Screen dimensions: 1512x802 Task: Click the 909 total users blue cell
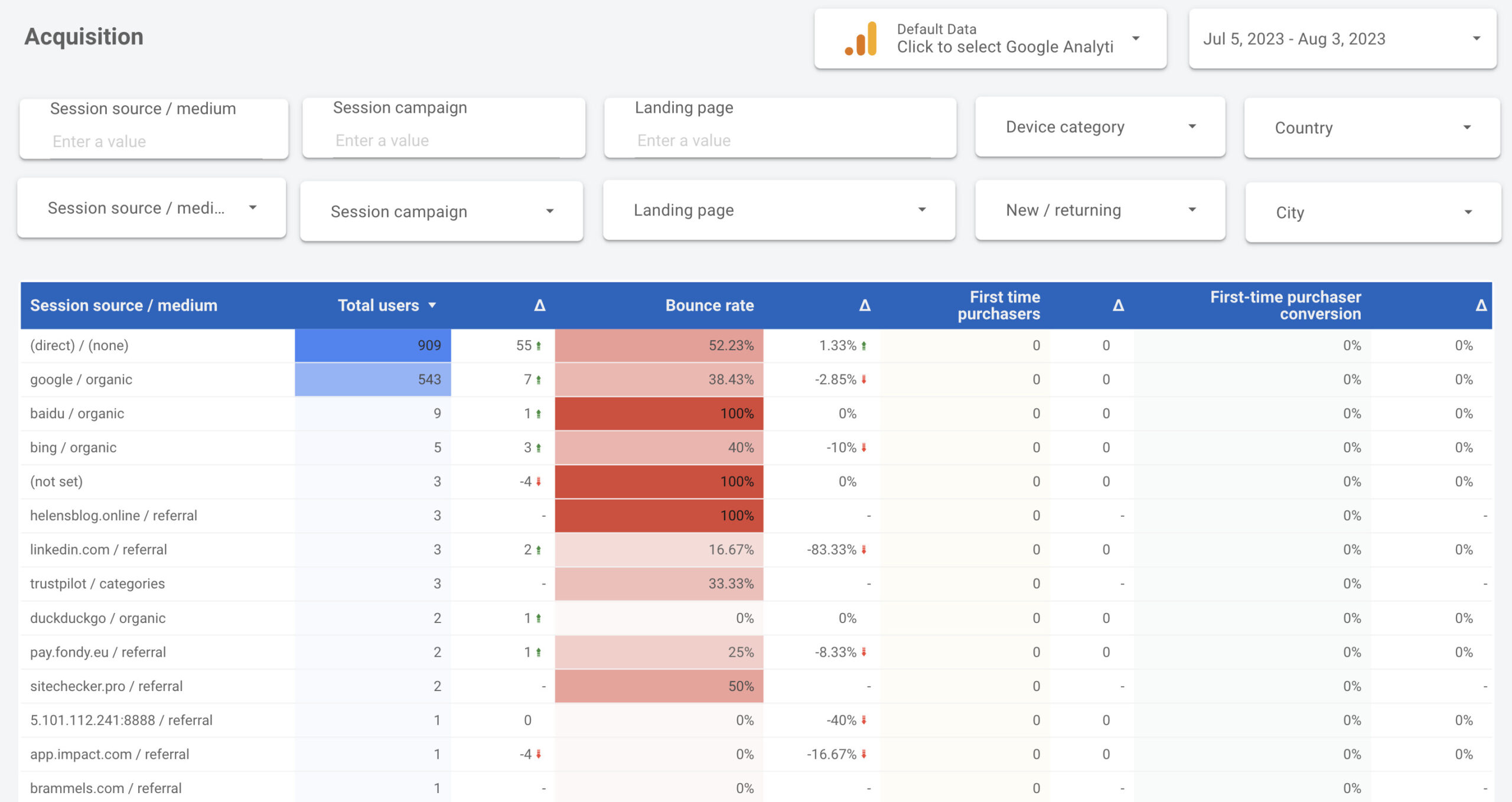373,345
